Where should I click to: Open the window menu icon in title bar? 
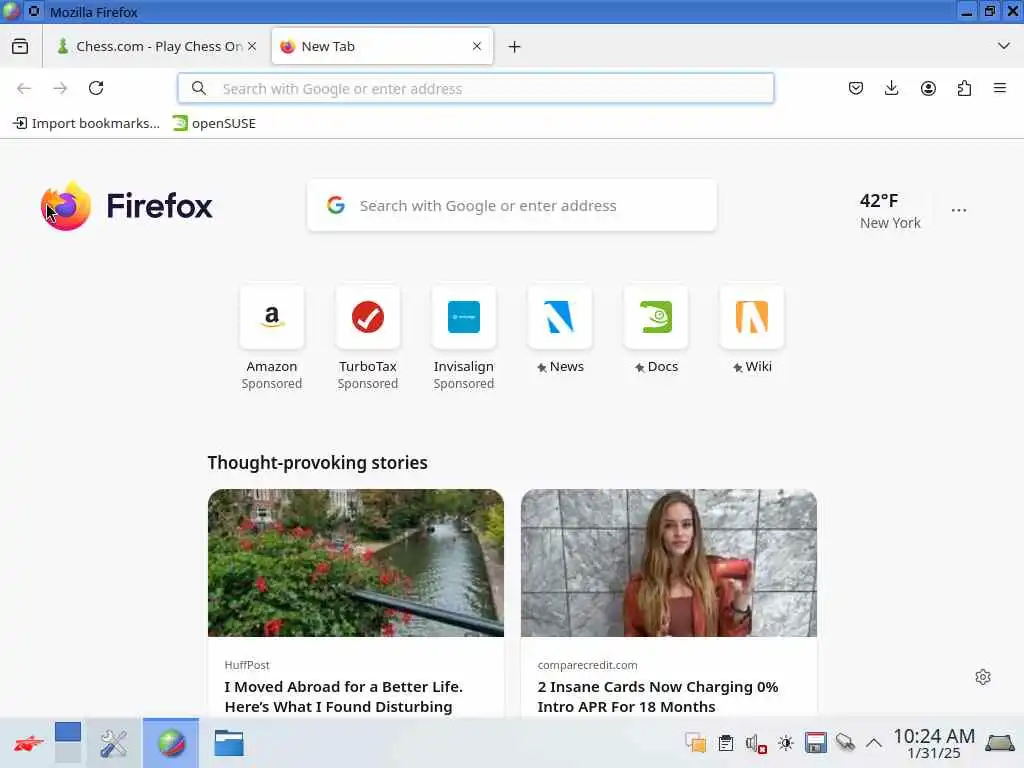[11, 11]
